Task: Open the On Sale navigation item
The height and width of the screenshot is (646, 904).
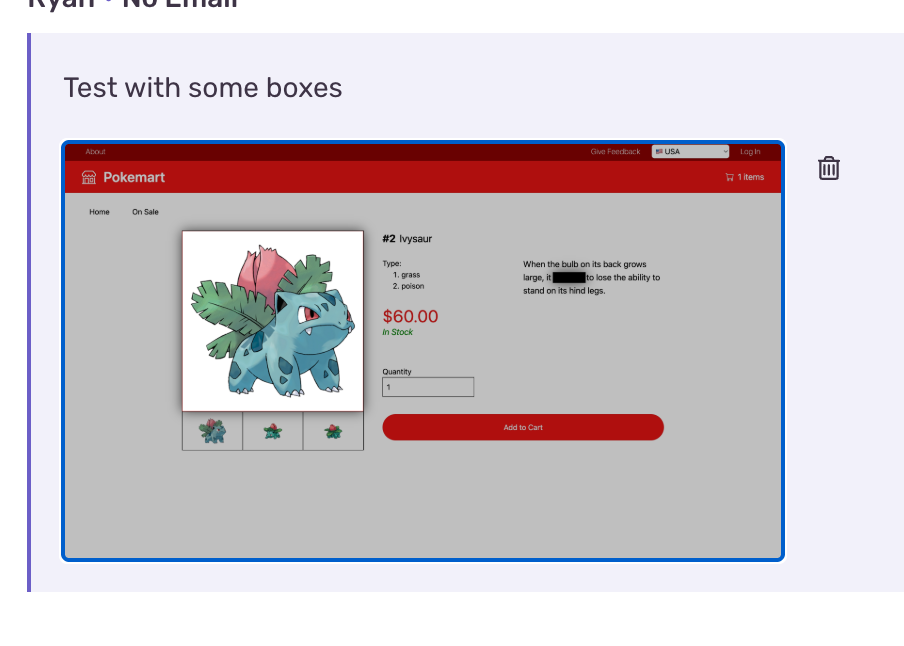Action: click(145, 212)
